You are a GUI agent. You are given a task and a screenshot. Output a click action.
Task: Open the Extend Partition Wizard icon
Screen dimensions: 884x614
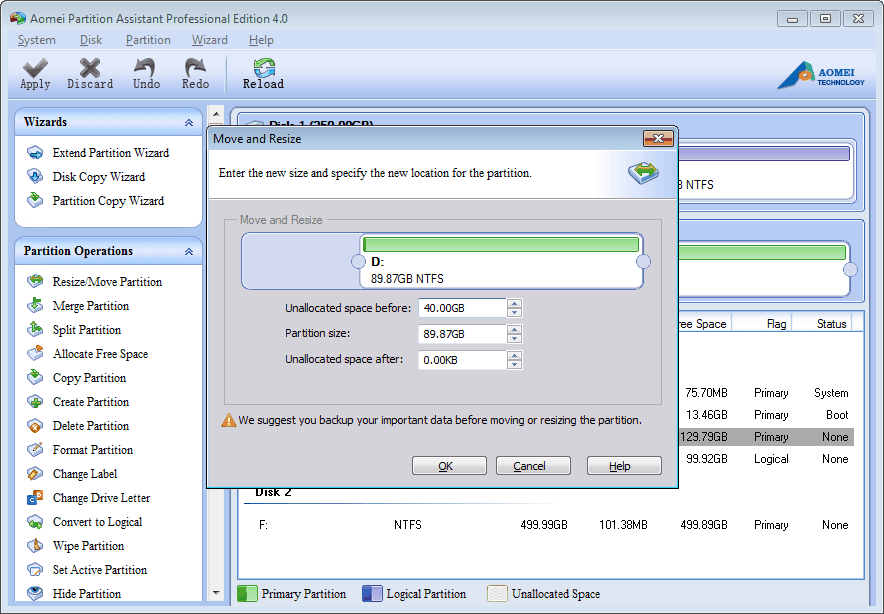[35, 153]
